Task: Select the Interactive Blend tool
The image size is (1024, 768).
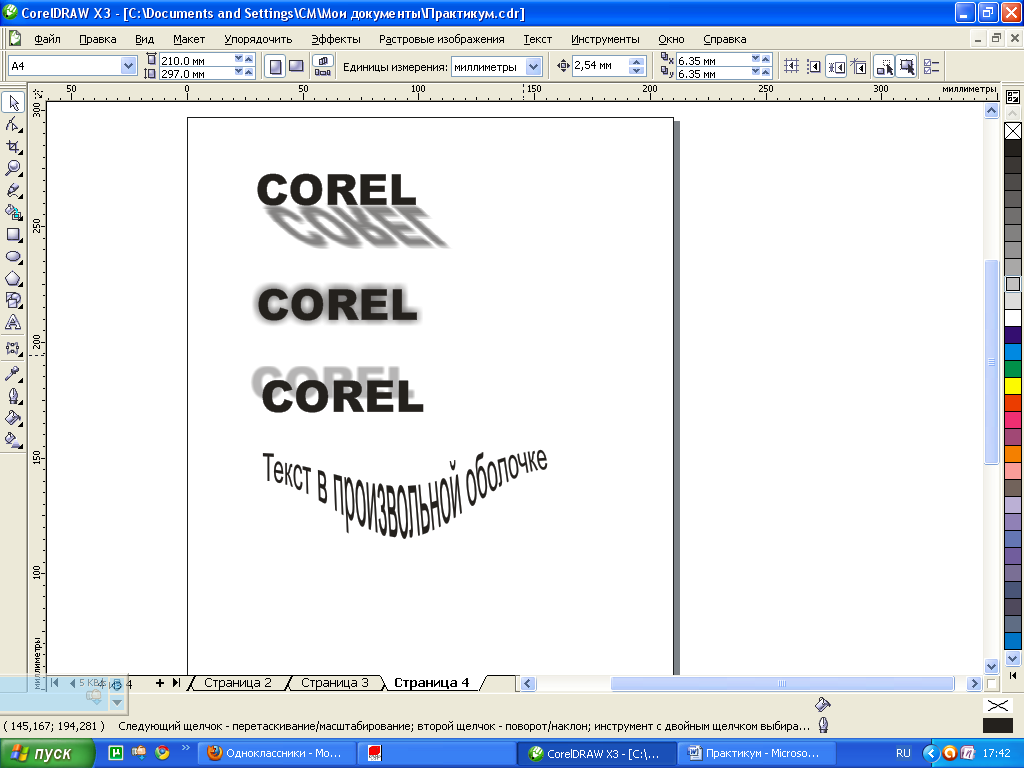Action: (x=13, y=349)
